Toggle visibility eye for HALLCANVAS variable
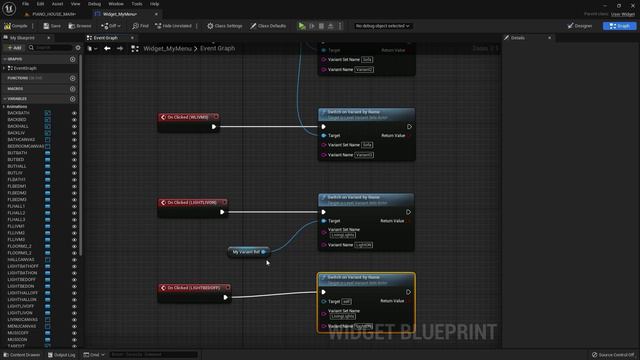640x360 pixels. (74, 260)
